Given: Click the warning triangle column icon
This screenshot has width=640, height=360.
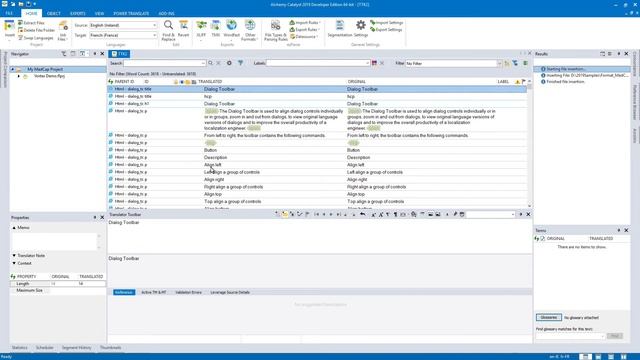Looking at the screenshot, I should tap(517, 82).
